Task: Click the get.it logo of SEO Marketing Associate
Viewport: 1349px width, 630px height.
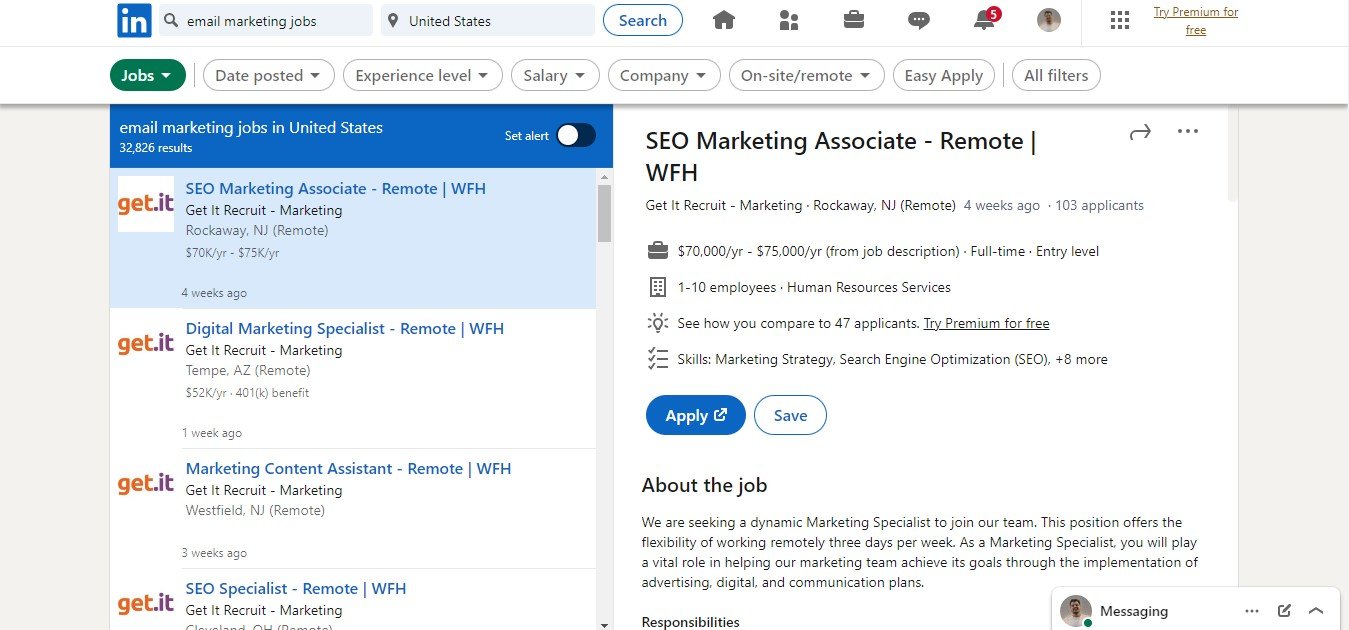Action: pos(146,204)
